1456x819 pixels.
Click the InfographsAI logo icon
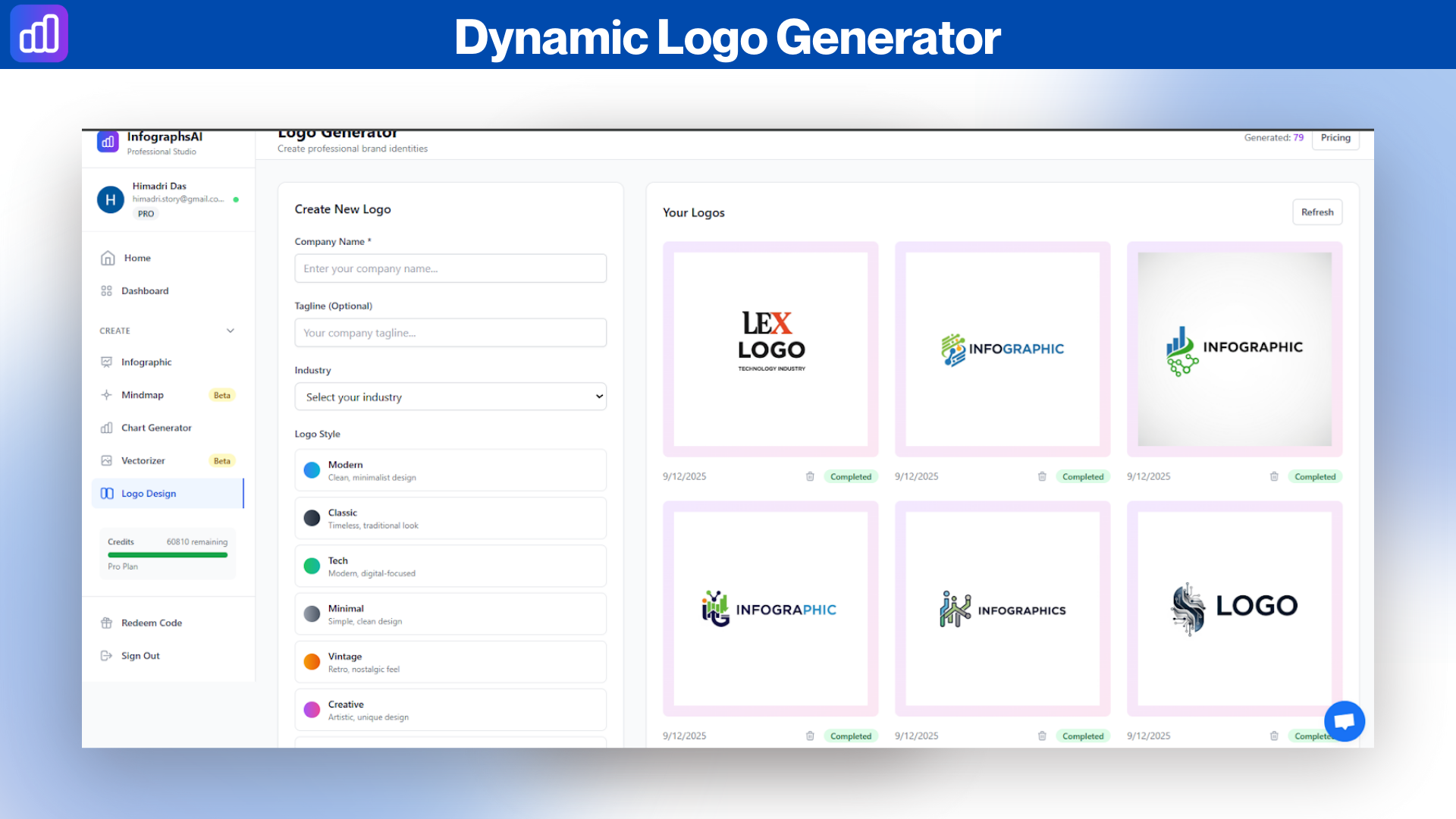coord(107,140)
